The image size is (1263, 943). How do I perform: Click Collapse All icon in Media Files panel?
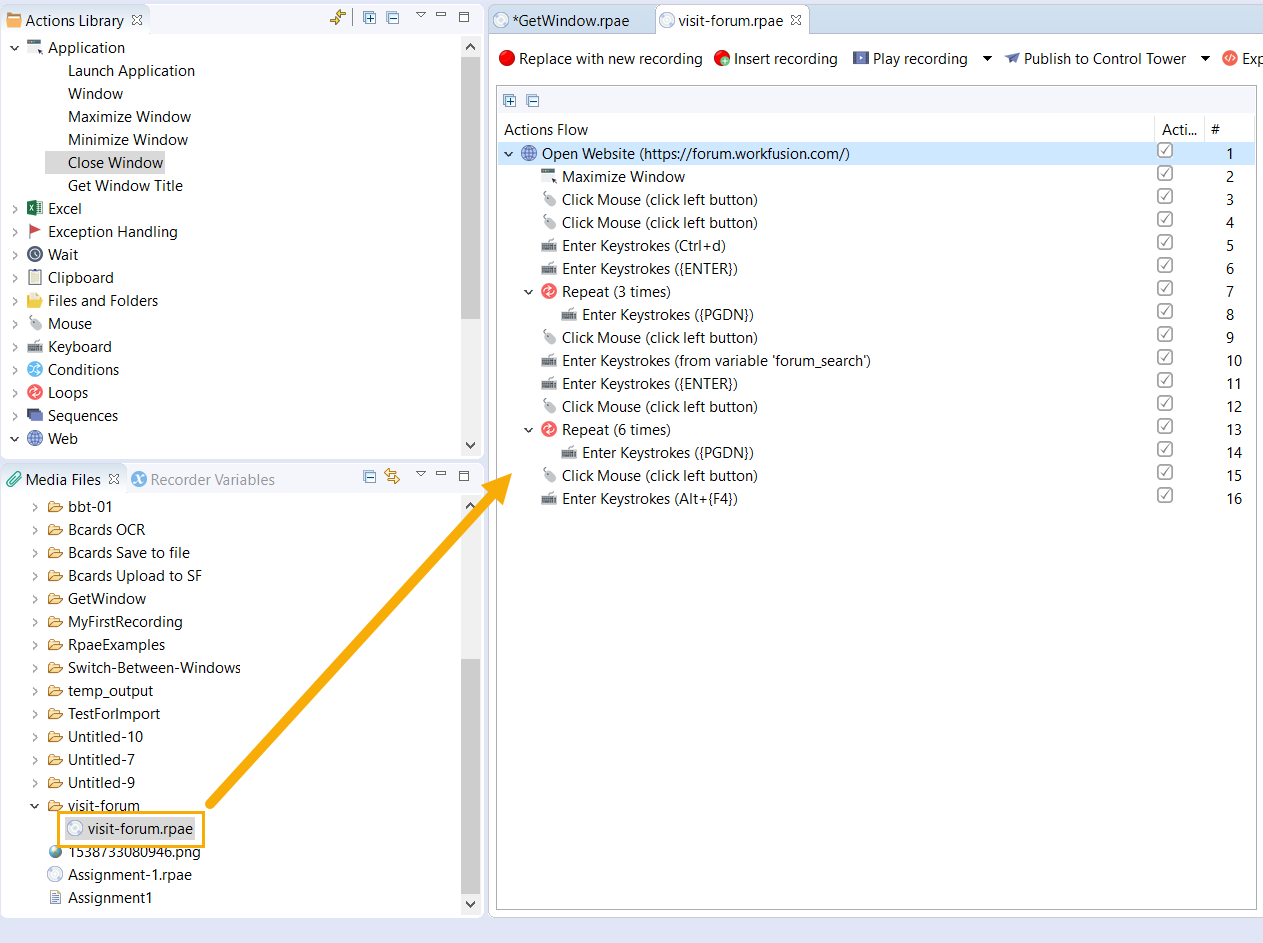[x=369, y=477]
